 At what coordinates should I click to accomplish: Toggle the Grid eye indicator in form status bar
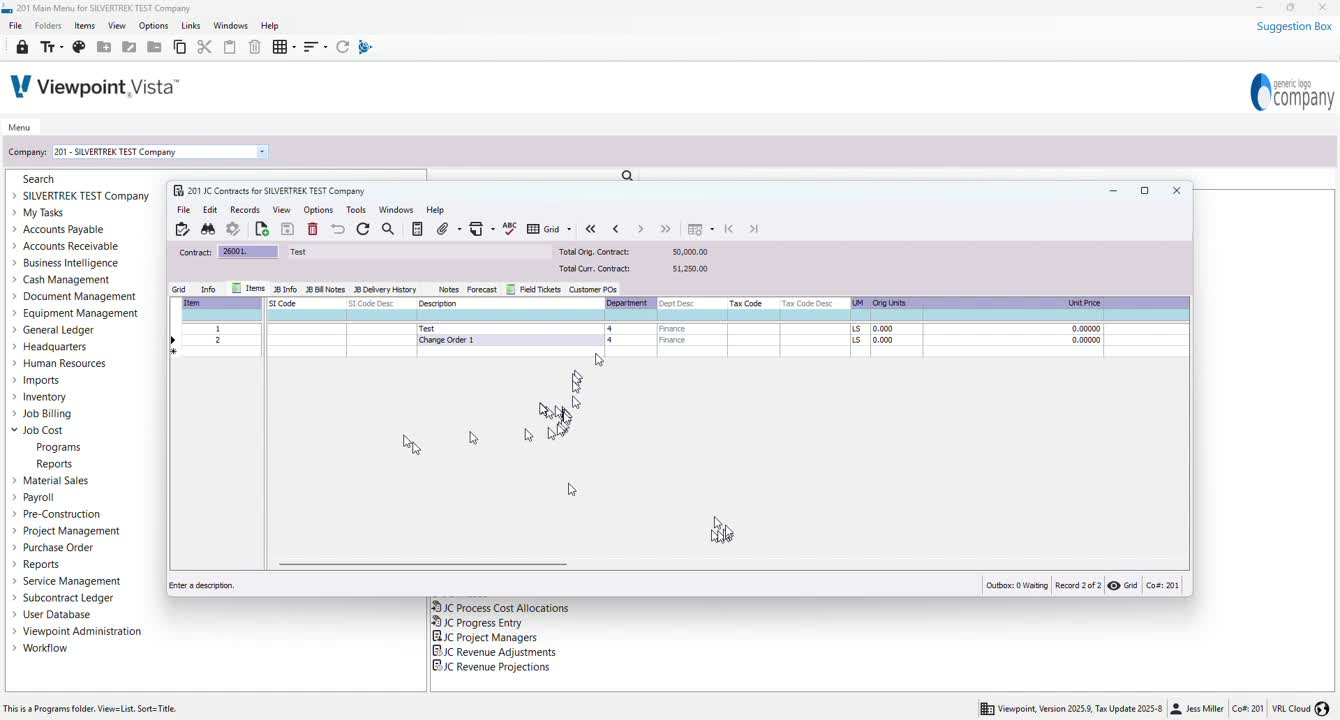1113,586
